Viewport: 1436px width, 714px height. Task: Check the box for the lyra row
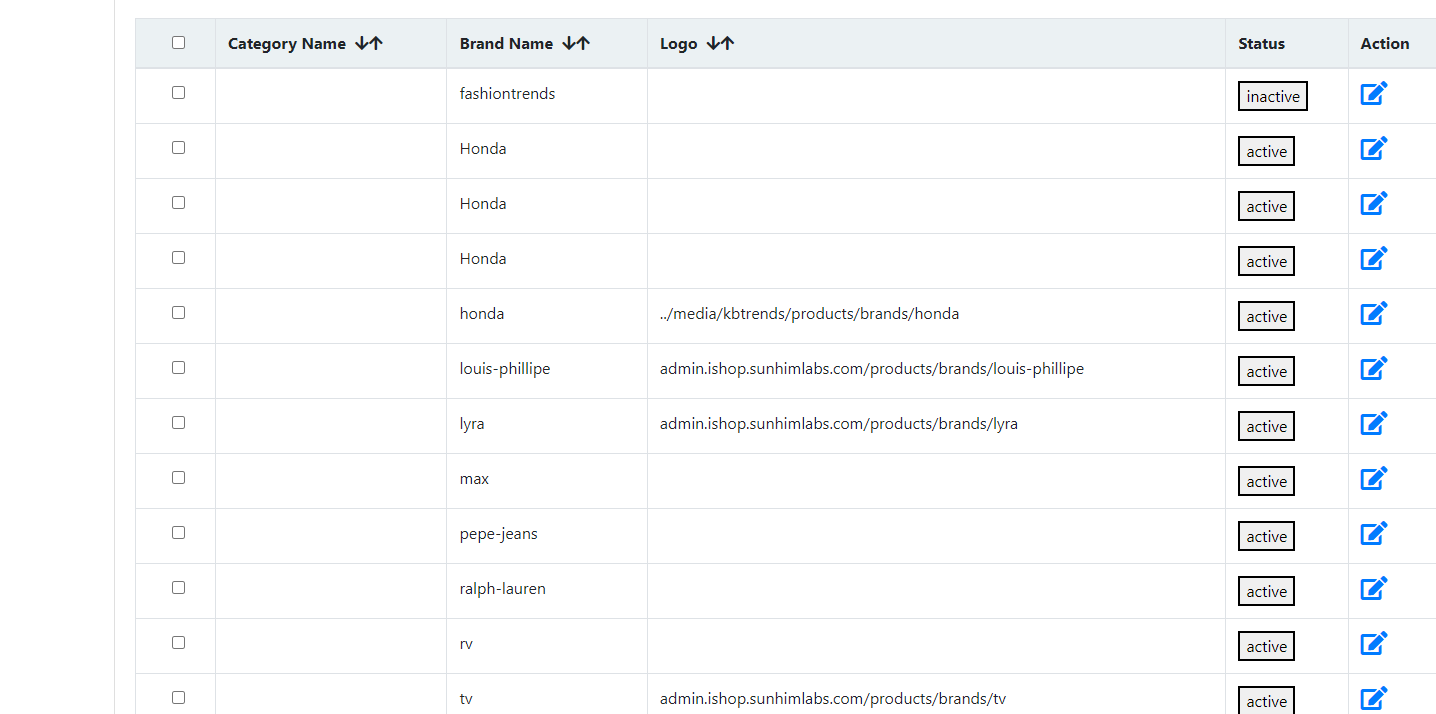click(178, 422)
